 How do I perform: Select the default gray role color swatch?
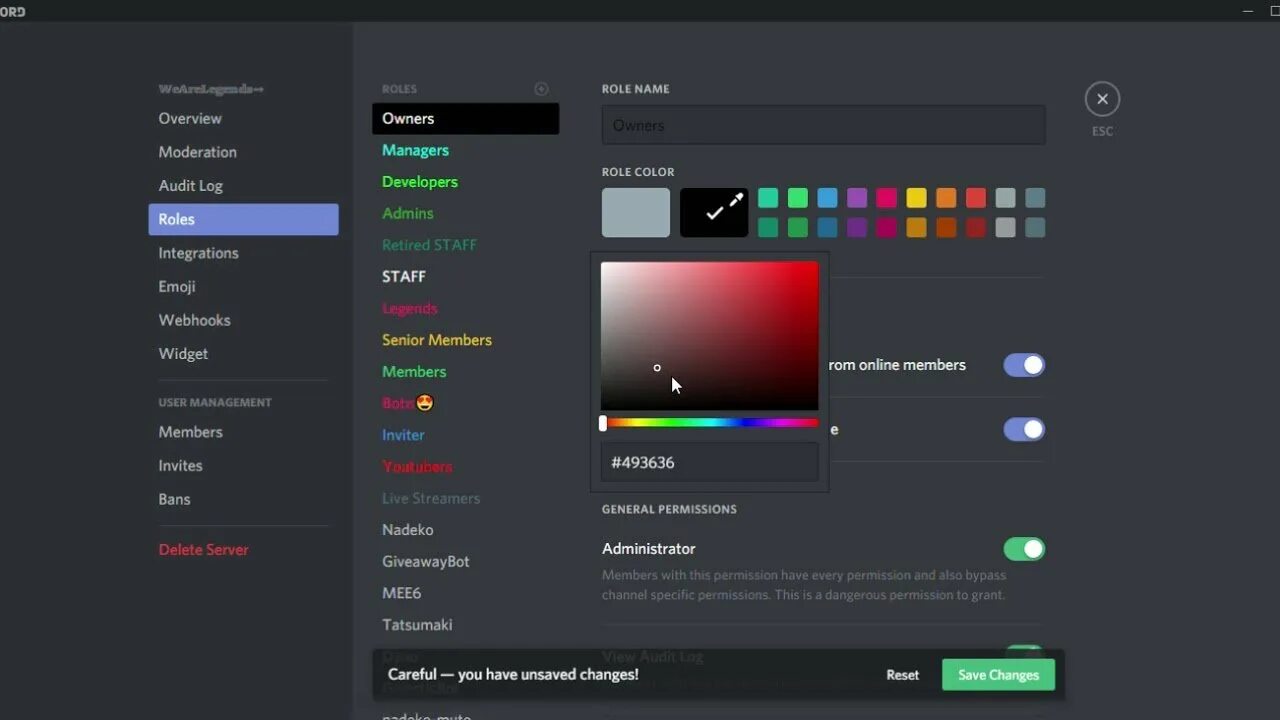636,212
